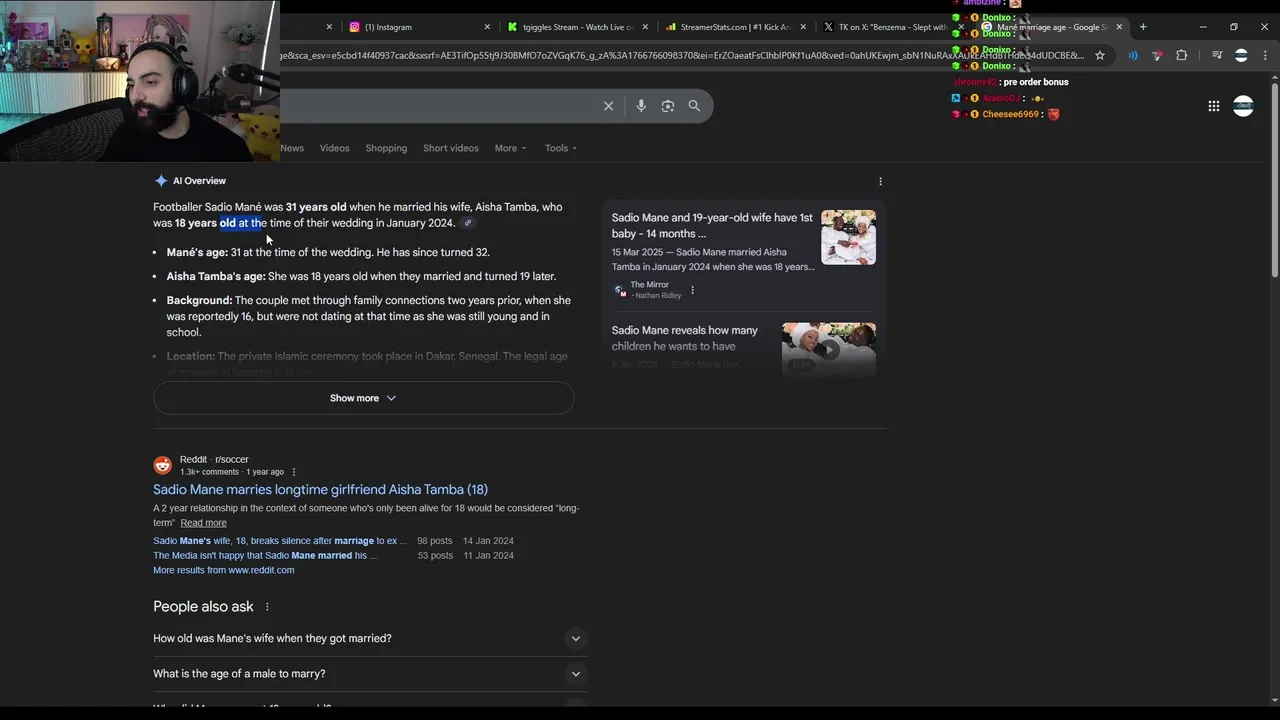Open the Videos search filter
This screenshot has height=720, width=1280.
[334, 148]
